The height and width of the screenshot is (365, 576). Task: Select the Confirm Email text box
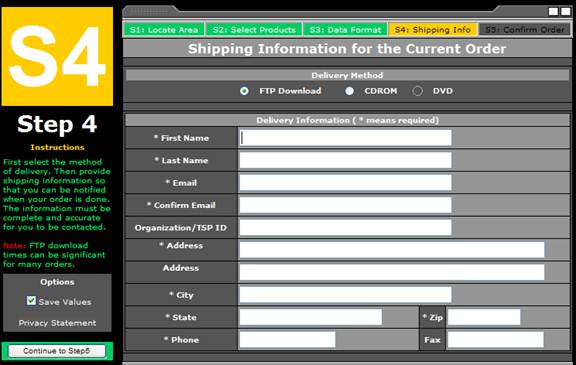coord(345,205)
